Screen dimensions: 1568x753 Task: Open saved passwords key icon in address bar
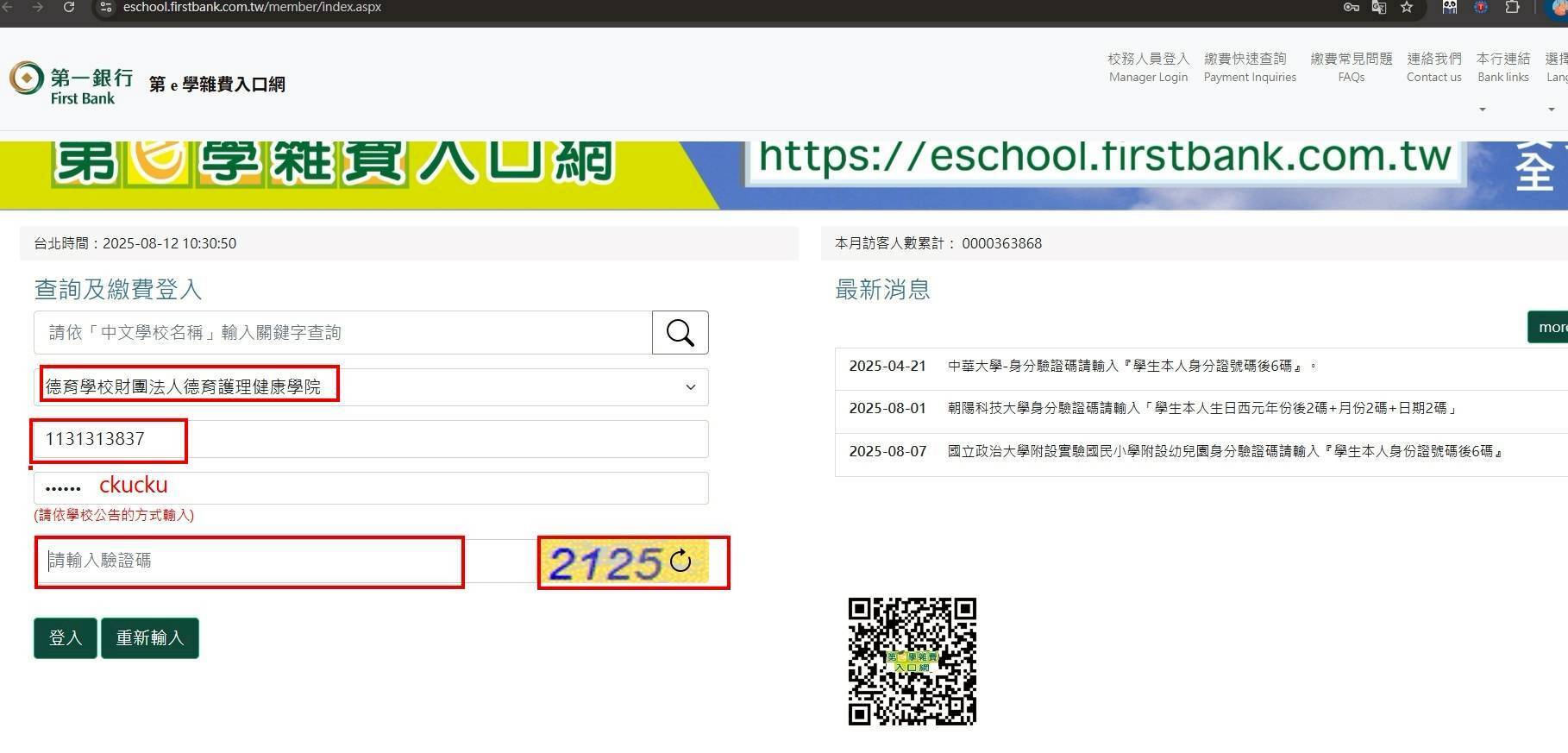[x=1351, y=8]
